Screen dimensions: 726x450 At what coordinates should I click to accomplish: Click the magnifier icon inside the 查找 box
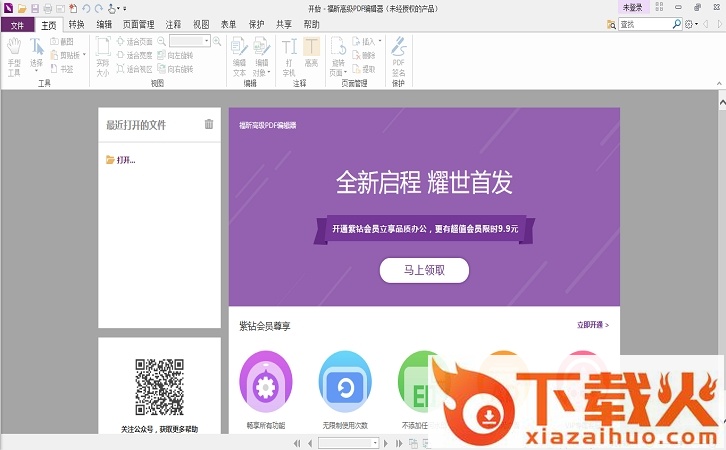[676, 24]
